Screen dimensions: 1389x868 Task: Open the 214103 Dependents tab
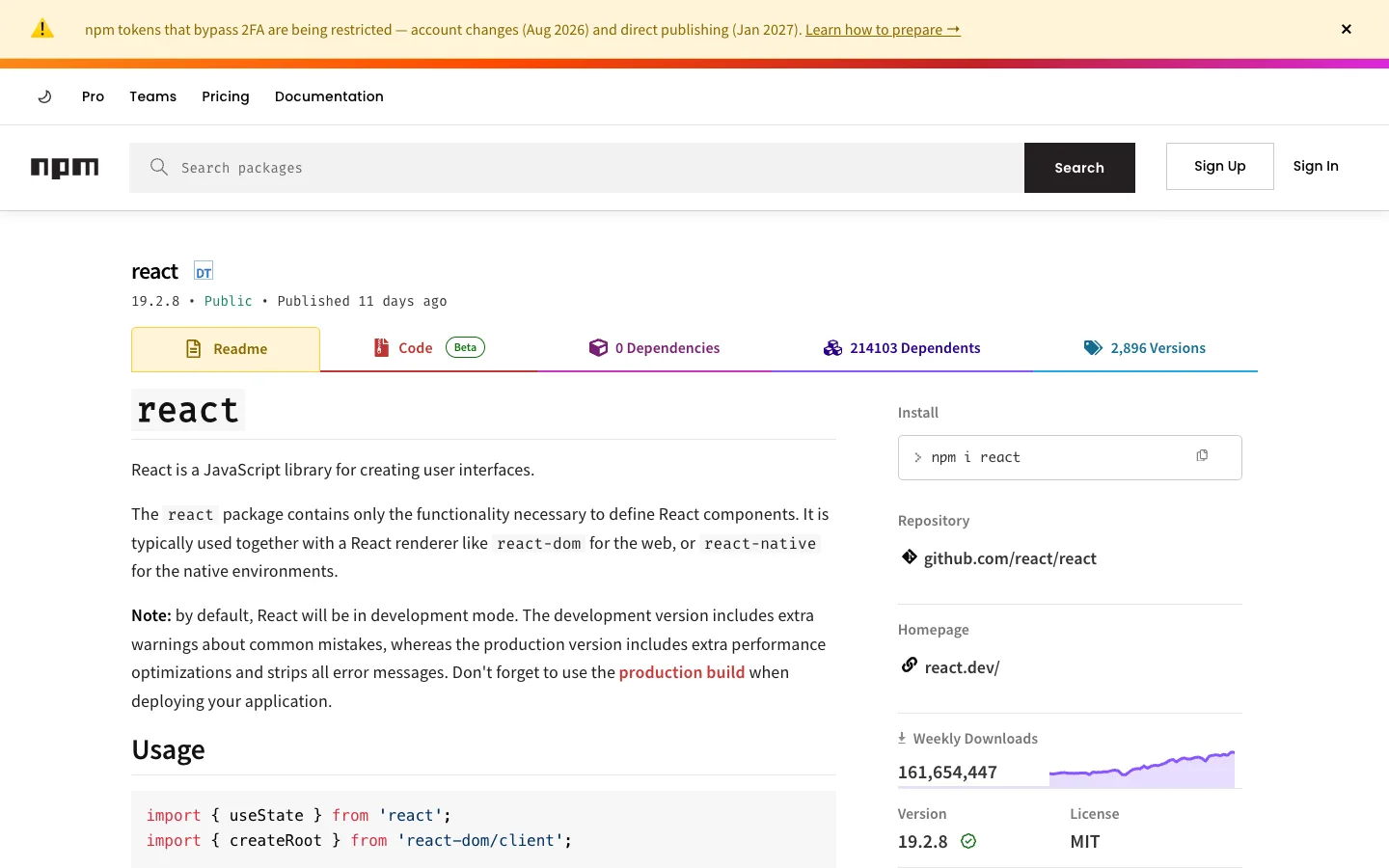902,348
